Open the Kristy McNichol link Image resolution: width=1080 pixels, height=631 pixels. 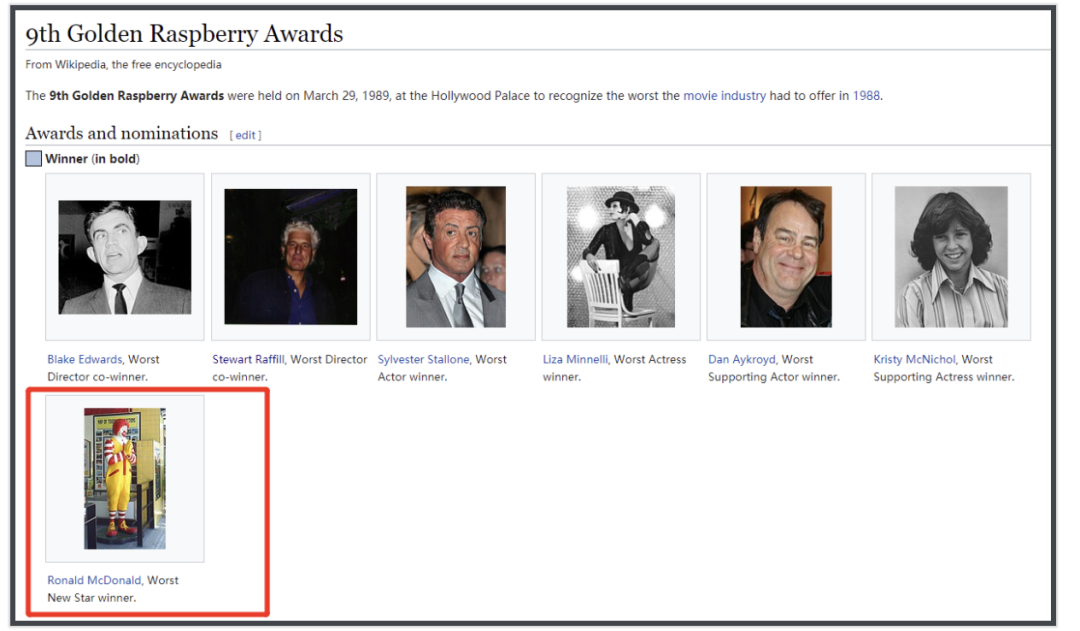pos(914,359)
